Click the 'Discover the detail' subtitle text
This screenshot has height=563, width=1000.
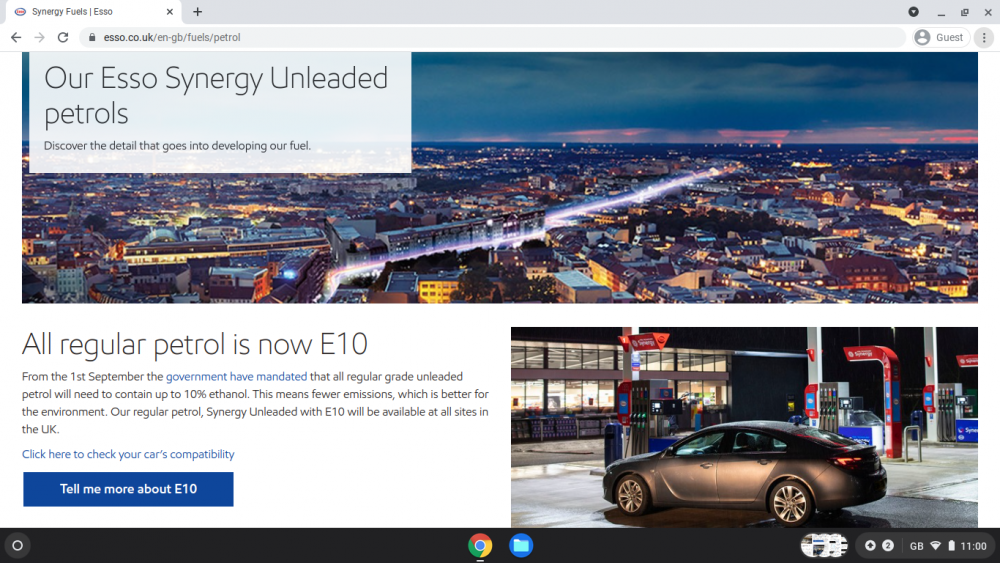(x=177, y=145)
